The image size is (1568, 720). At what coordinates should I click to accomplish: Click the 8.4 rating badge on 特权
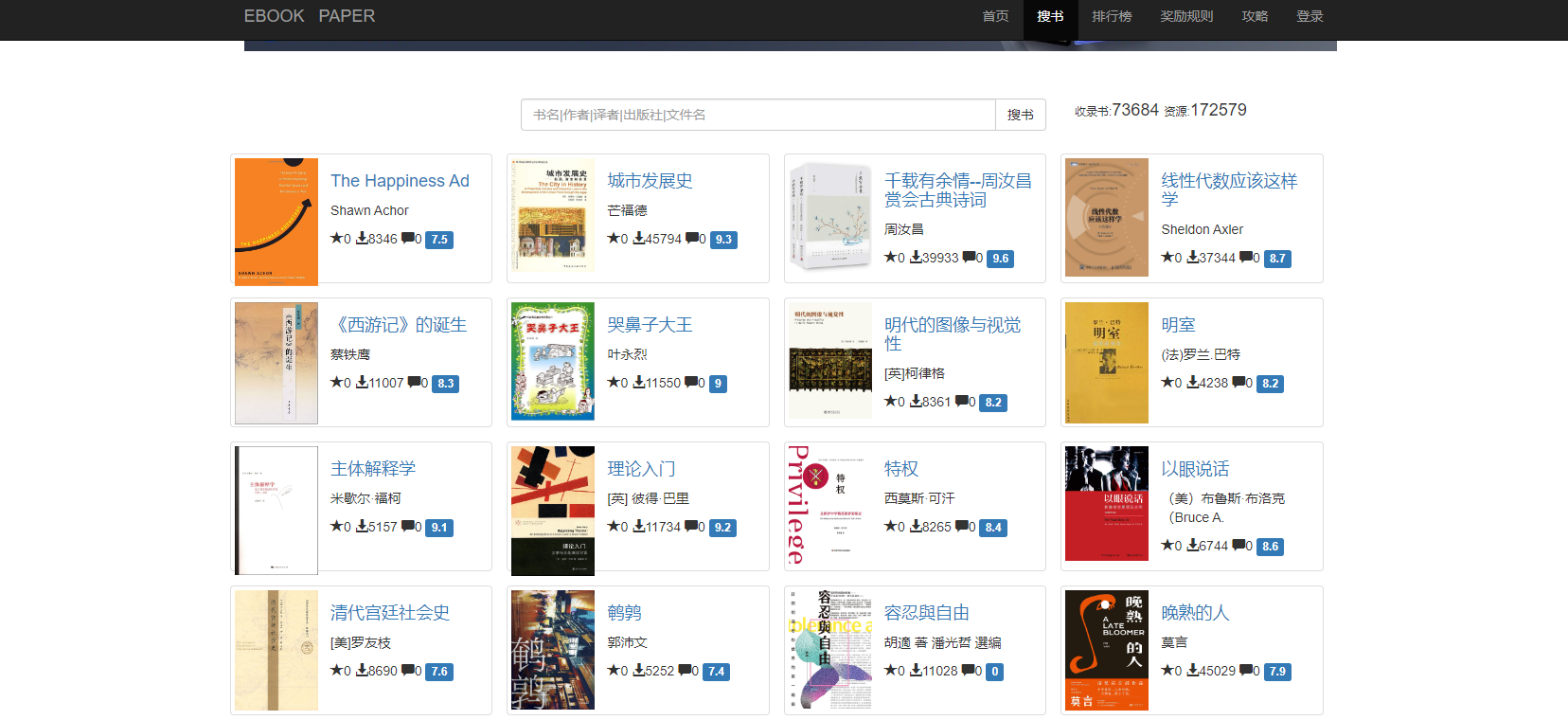(993, 528)
